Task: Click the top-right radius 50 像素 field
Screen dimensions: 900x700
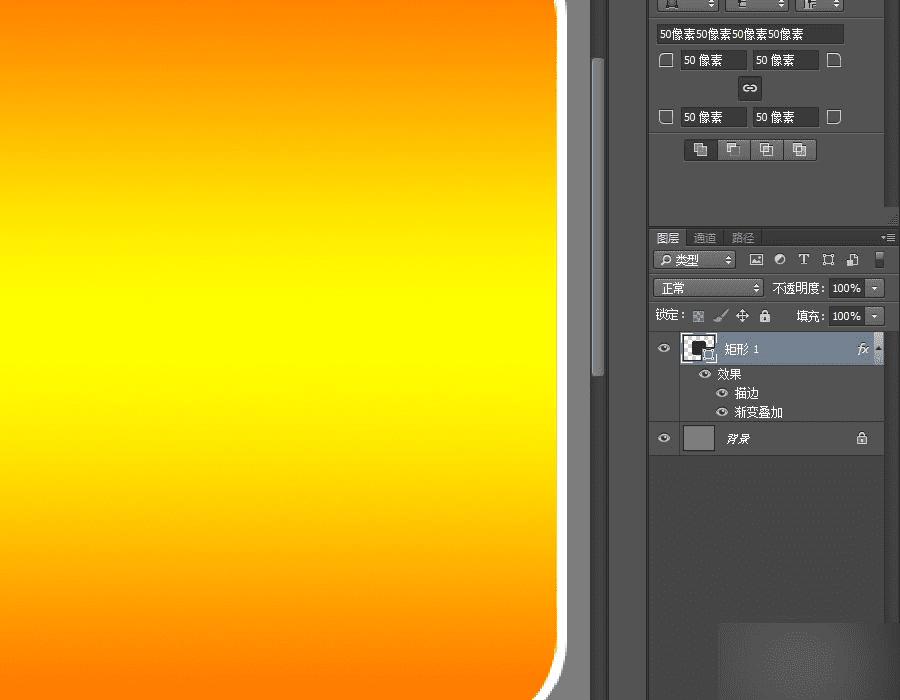Action: click(786, 60)
